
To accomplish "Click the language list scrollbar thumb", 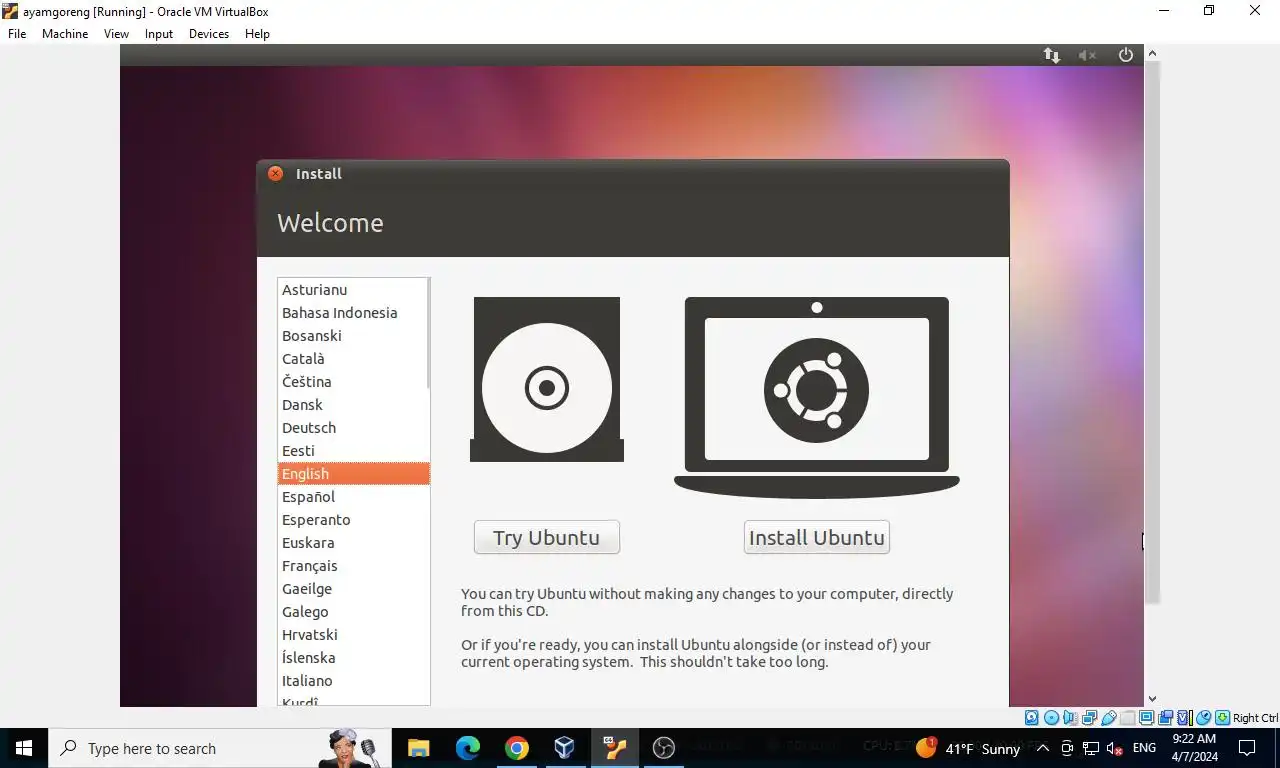I will 429,333.
